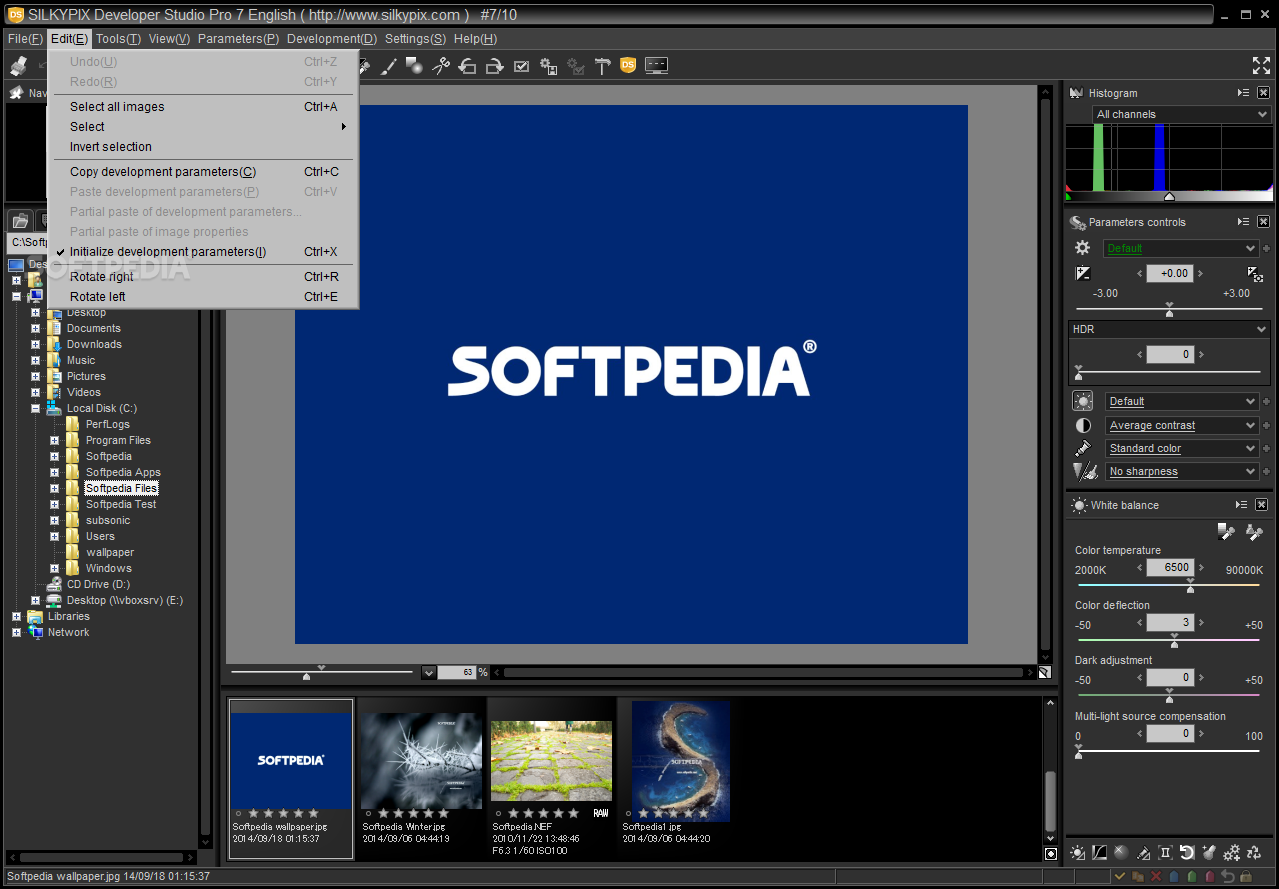Click the checkmark mark-image toolbar icon
Image resolution: width=1279 pixels, height=889 pixels.
(521, 66)
